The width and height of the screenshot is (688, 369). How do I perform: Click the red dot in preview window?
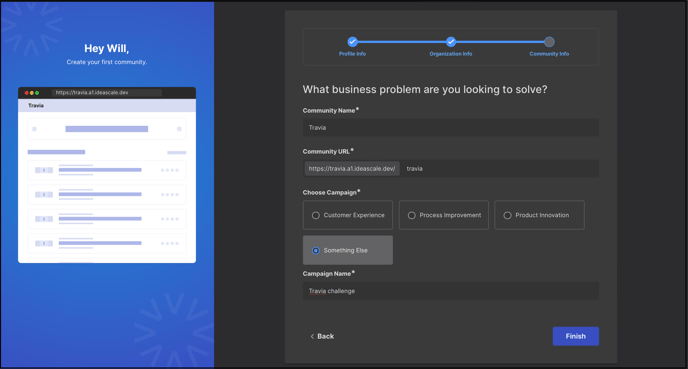(26, 93)
